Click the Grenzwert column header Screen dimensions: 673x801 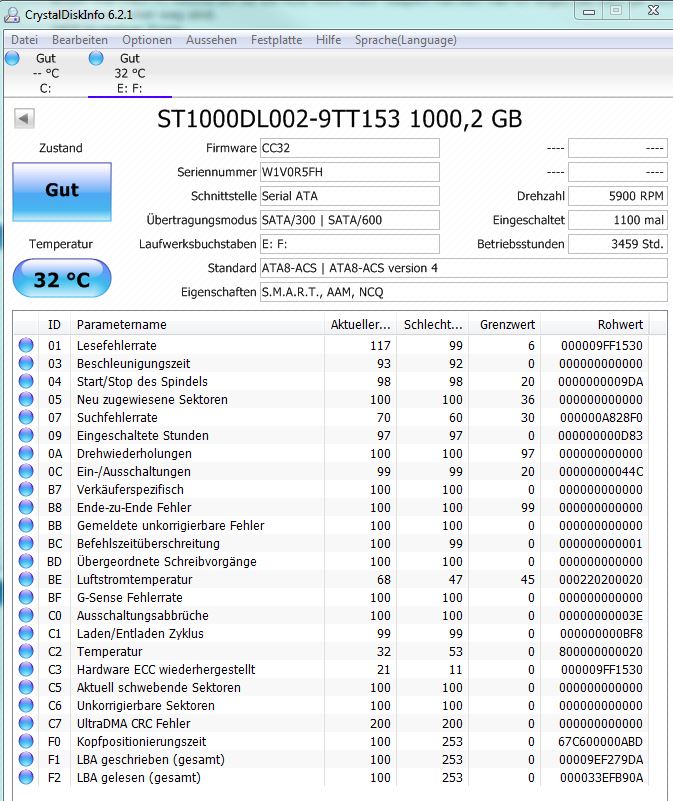505,324
